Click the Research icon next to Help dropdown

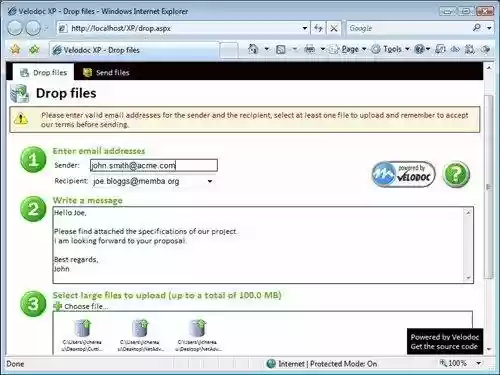440,49
